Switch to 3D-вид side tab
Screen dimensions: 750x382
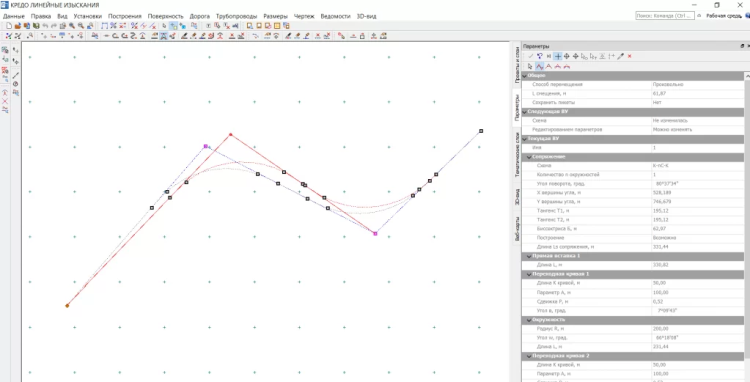[x=517, y=196]
